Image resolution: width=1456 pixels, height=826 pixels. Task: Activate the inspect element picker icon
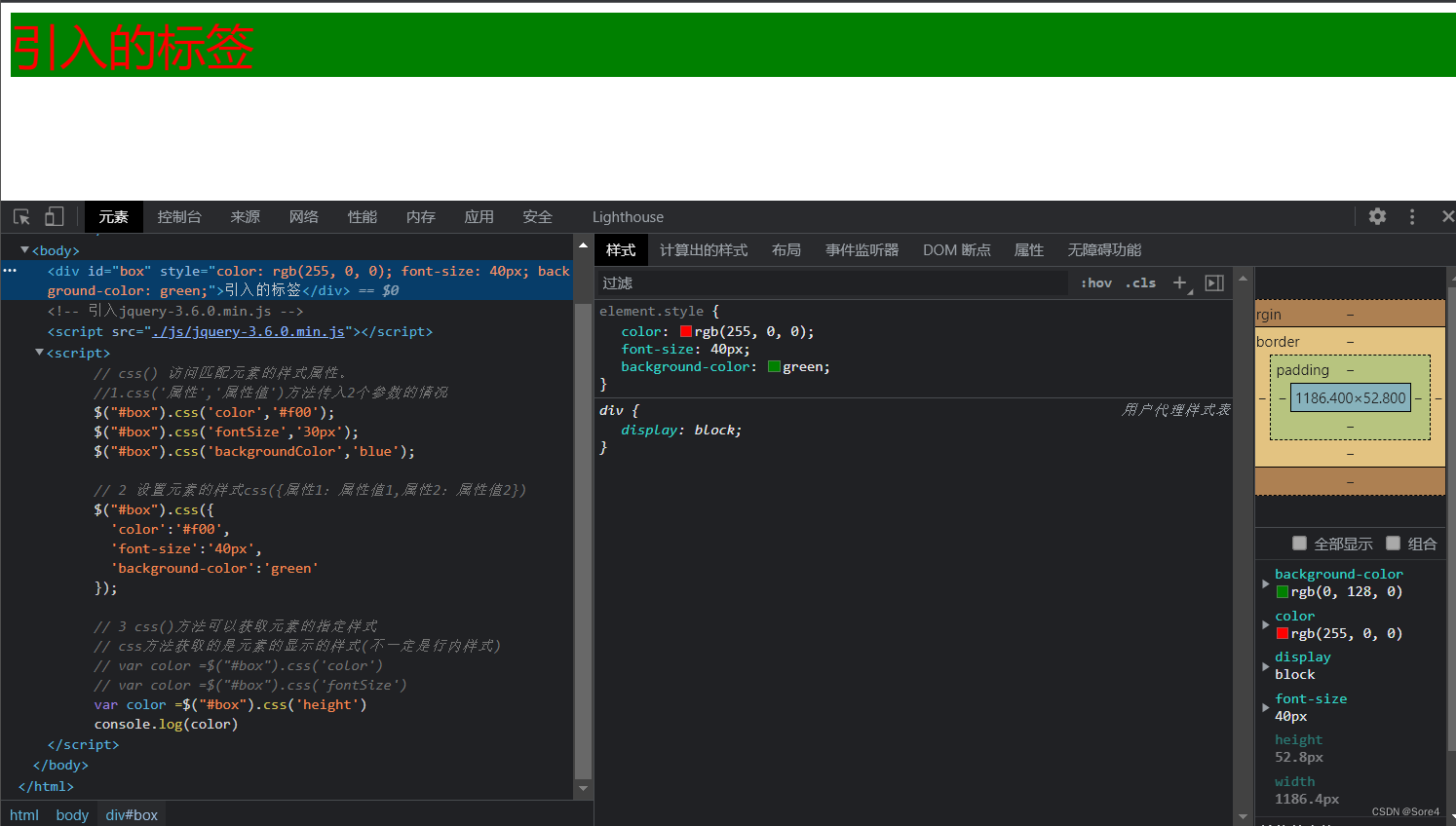21,216
